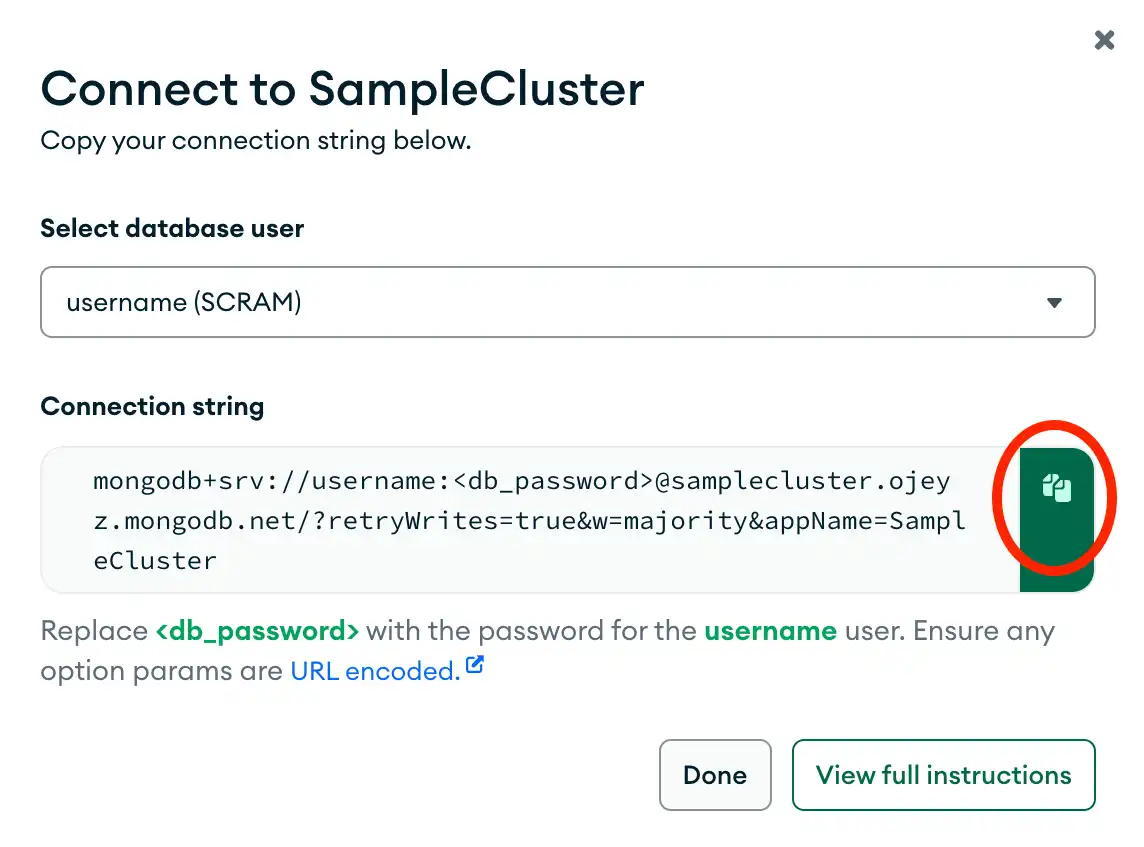1144x847 pixels.
Task: Click the Select database user label
Action: (x=171, y=228)
